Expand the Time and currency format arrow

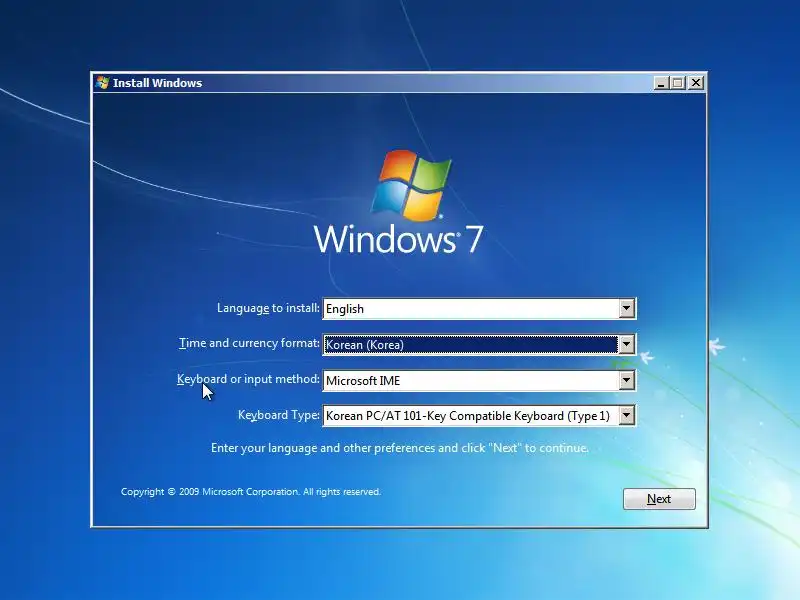pyautogui.click(x=627, y=345)
